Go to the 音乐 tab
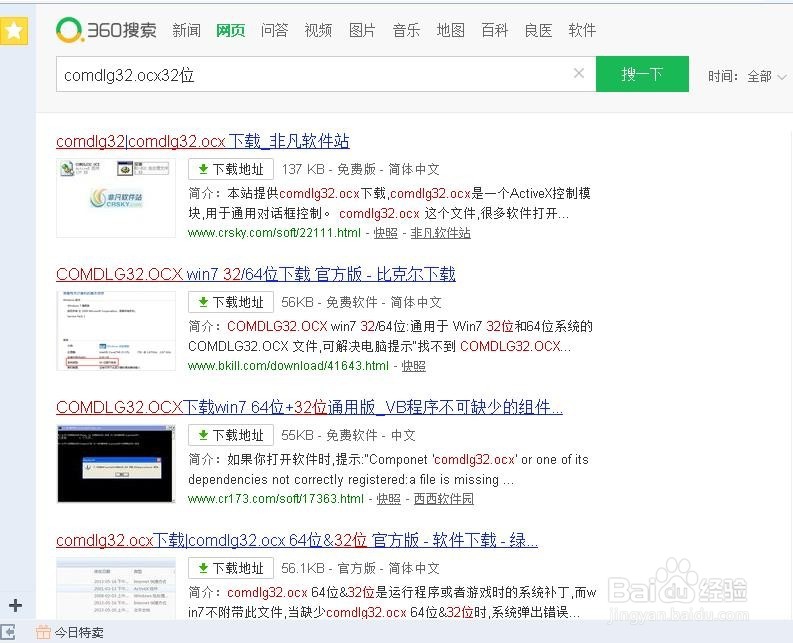Viewport: 793px width, 643px height. coord(406,30)
